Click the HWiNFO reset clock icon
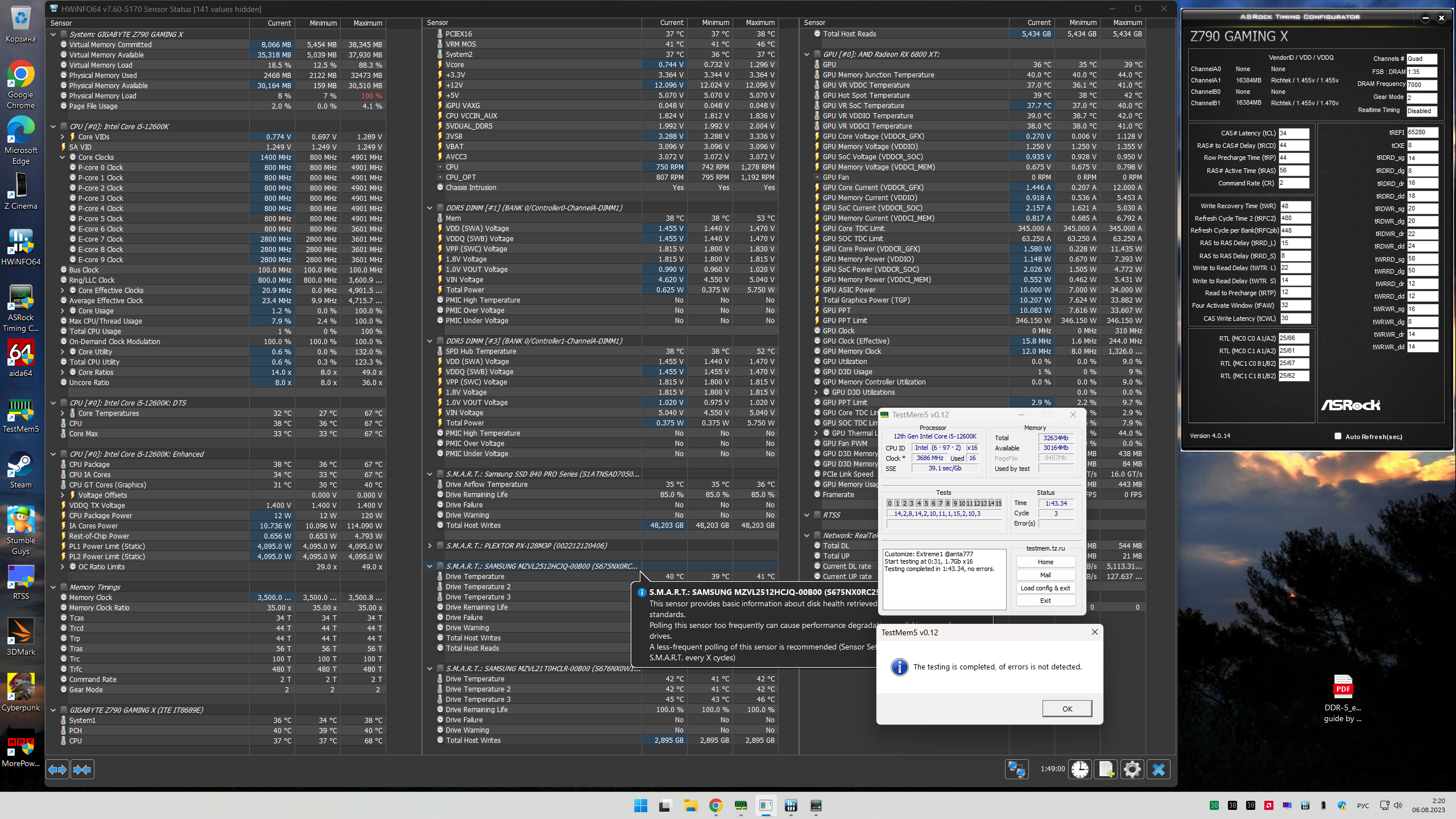 point(1080,770)
